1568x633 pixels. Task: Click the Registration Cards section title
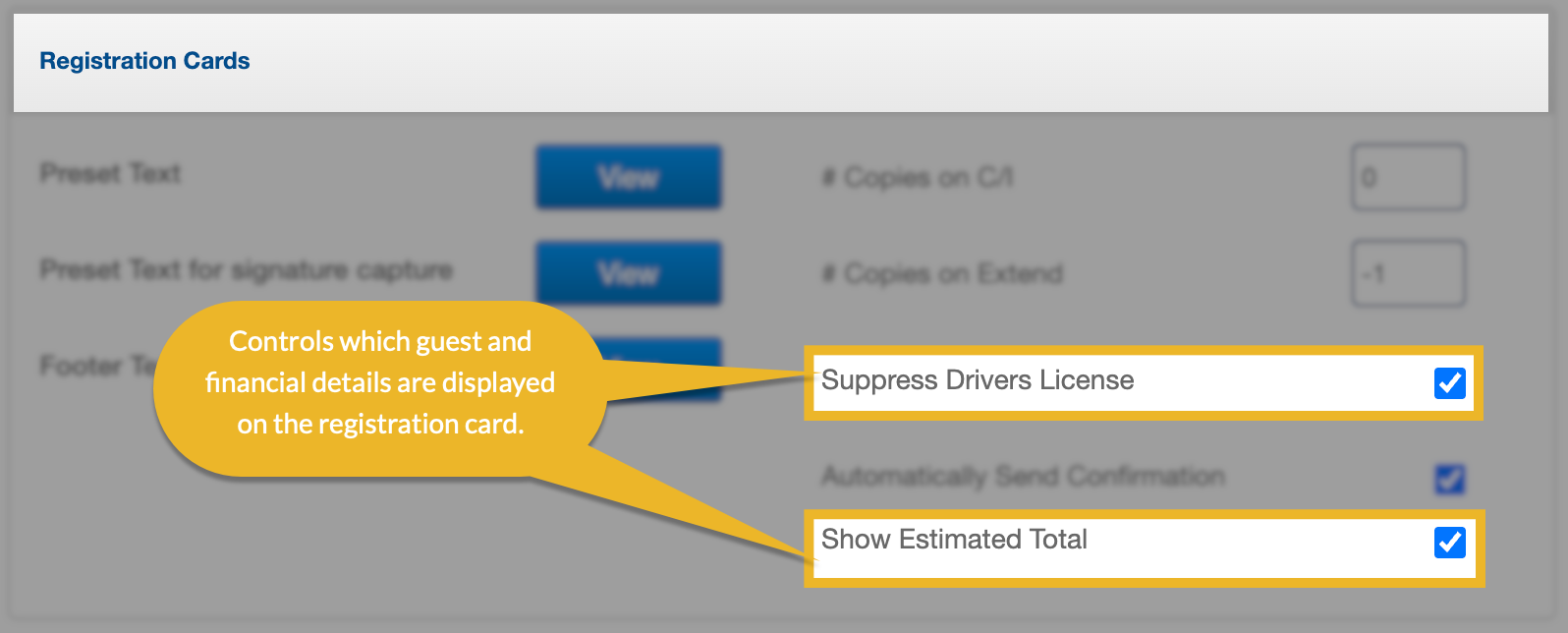tap(144, 61)
